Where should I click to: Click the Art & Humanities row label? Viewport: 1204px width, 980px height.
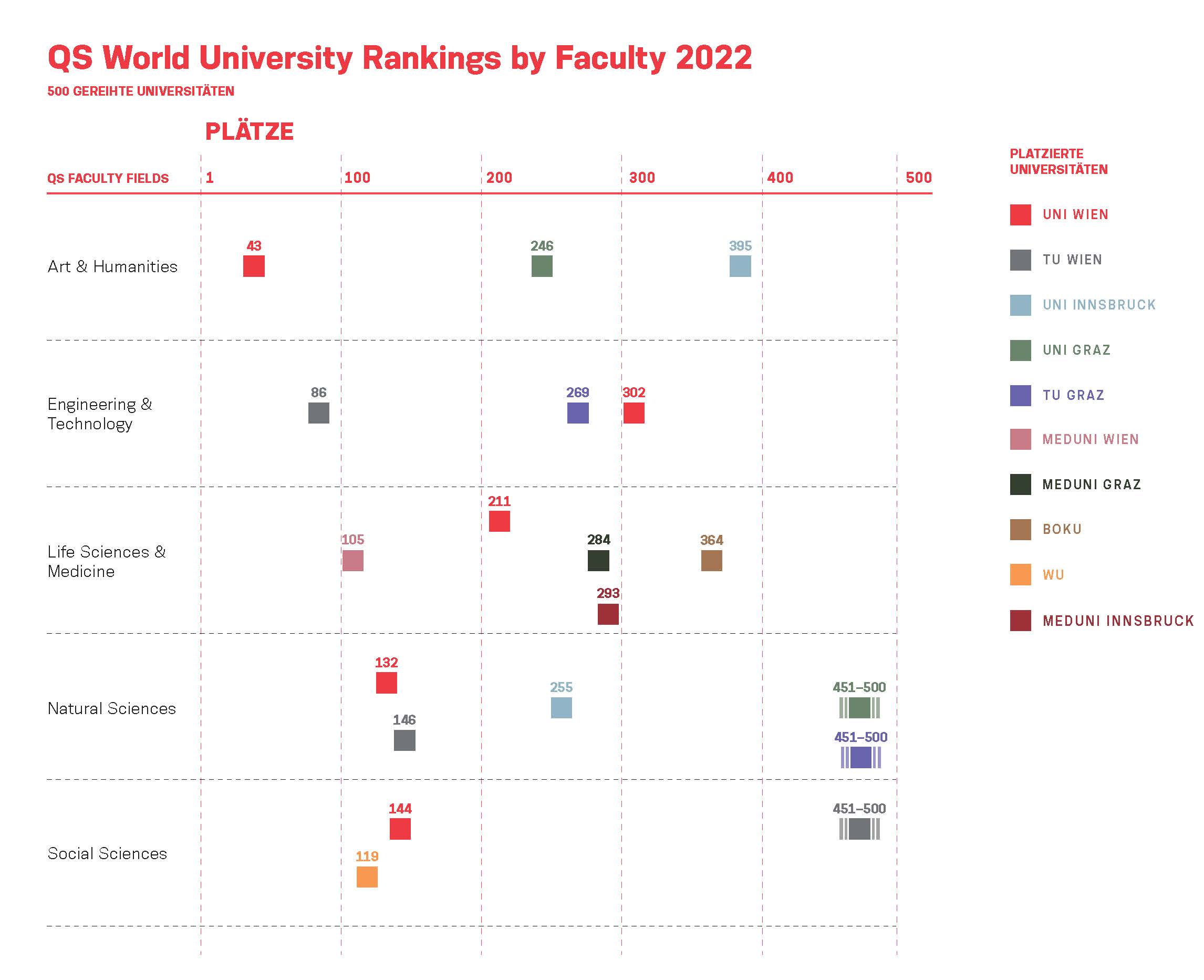coord(112,266)
